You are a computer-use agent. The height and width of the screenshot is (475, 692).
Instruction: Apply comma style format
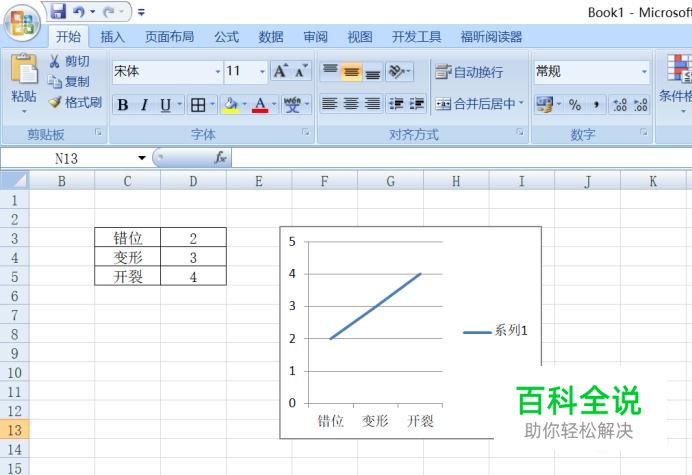[x=596, y=105]
